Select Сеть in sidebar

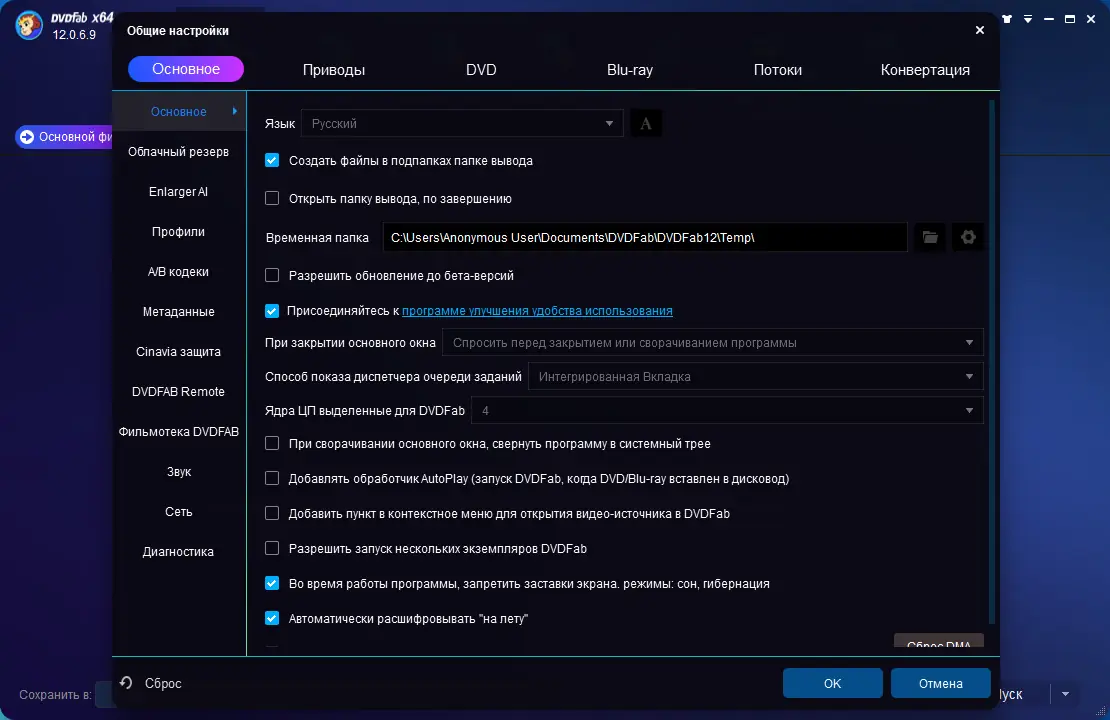click(x=179, y=511)
